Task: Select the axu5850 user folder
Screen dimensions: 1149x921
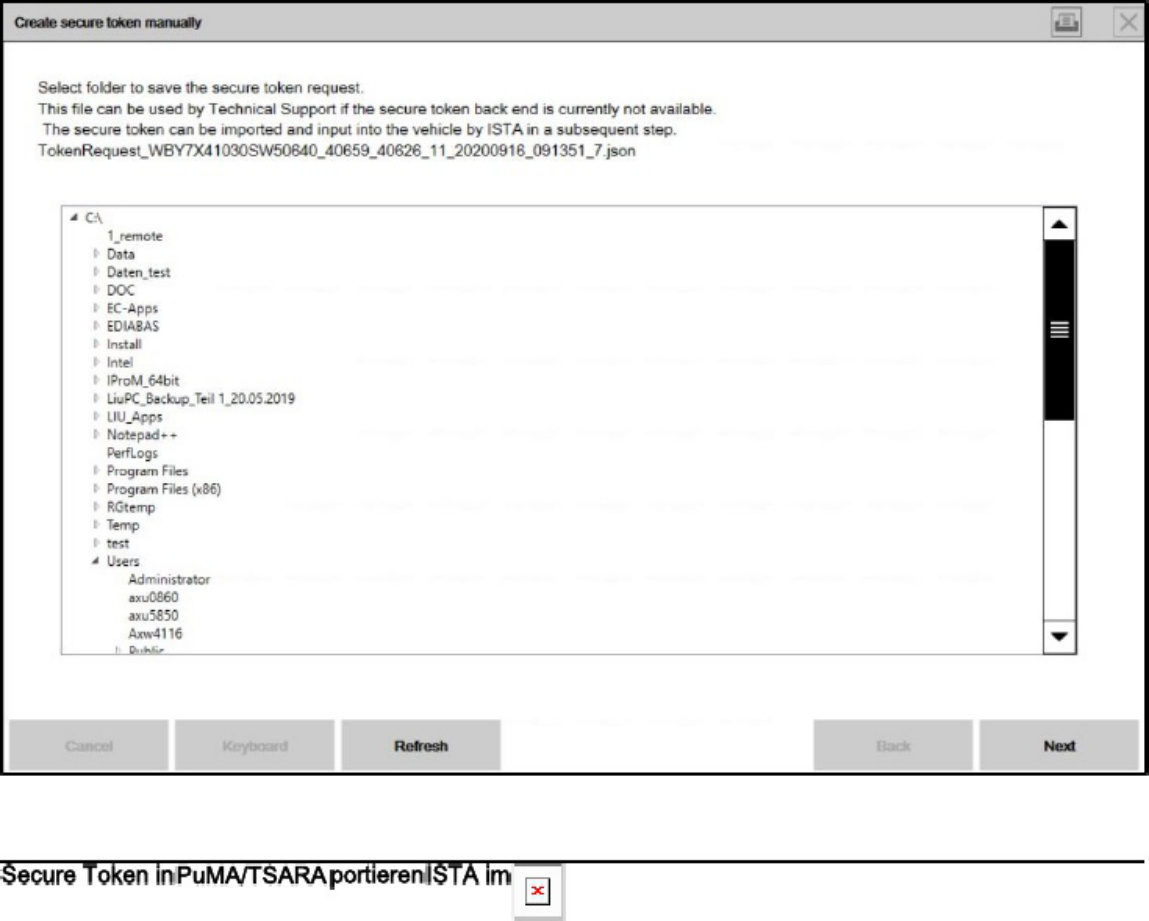Action: (153, 615)
